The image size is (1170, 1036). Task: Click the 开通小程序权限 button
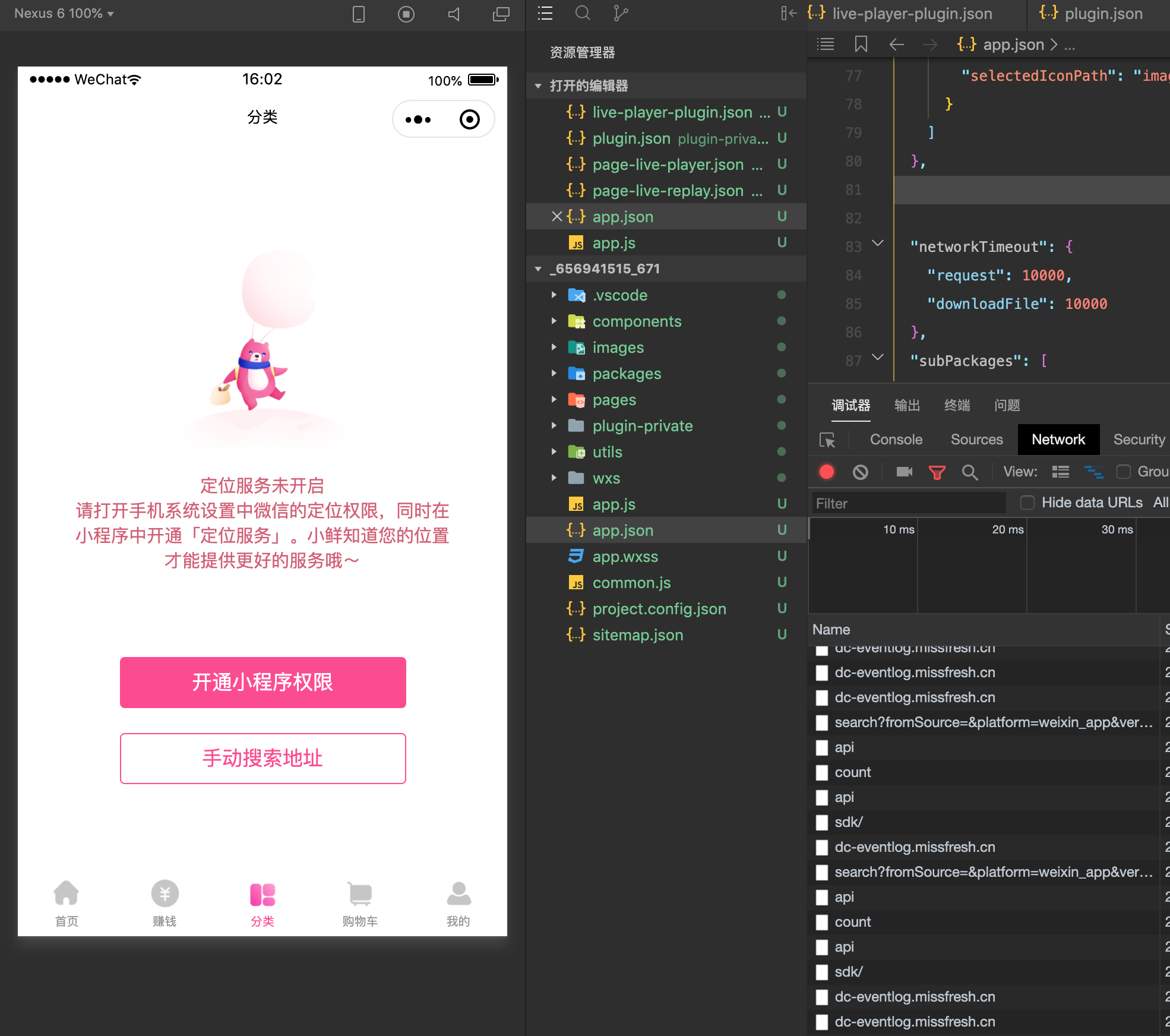[x=263, y=683]
